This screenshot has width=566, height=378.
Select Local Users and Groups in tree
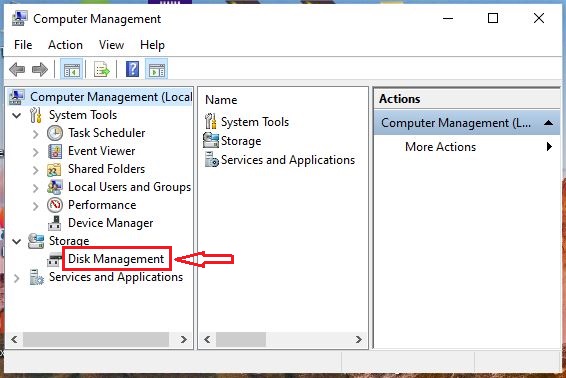point(129,187)
